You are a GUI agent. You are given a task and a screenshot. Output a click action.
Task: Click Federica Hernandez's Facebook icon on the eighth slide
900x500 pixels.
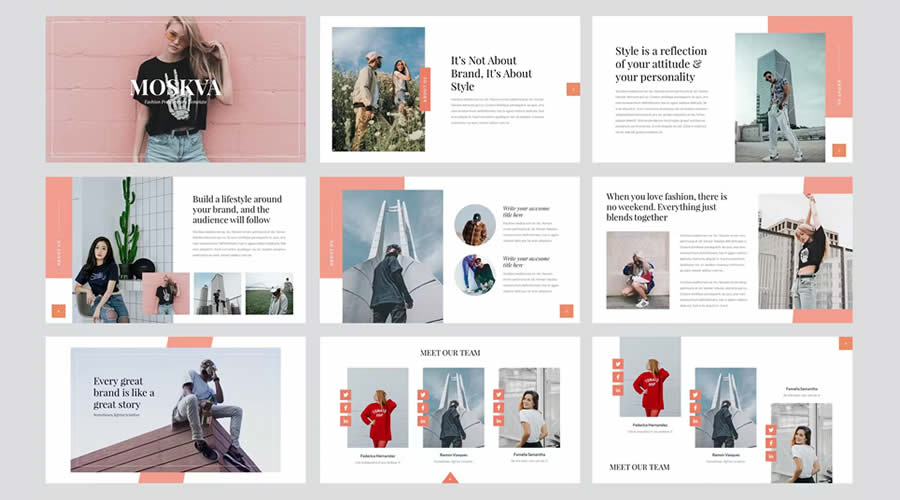point(346,408)
